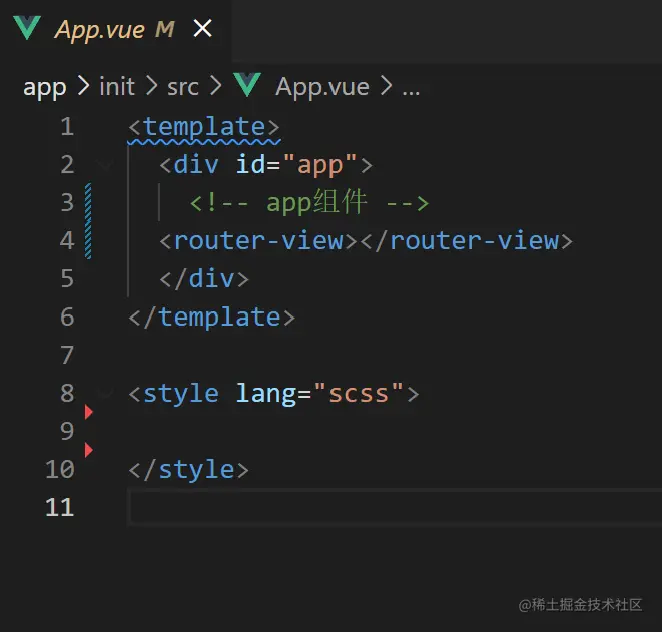662x632 pixels.
Task: Click the closing </div> tag on line 5
Action: click(204, 279)
